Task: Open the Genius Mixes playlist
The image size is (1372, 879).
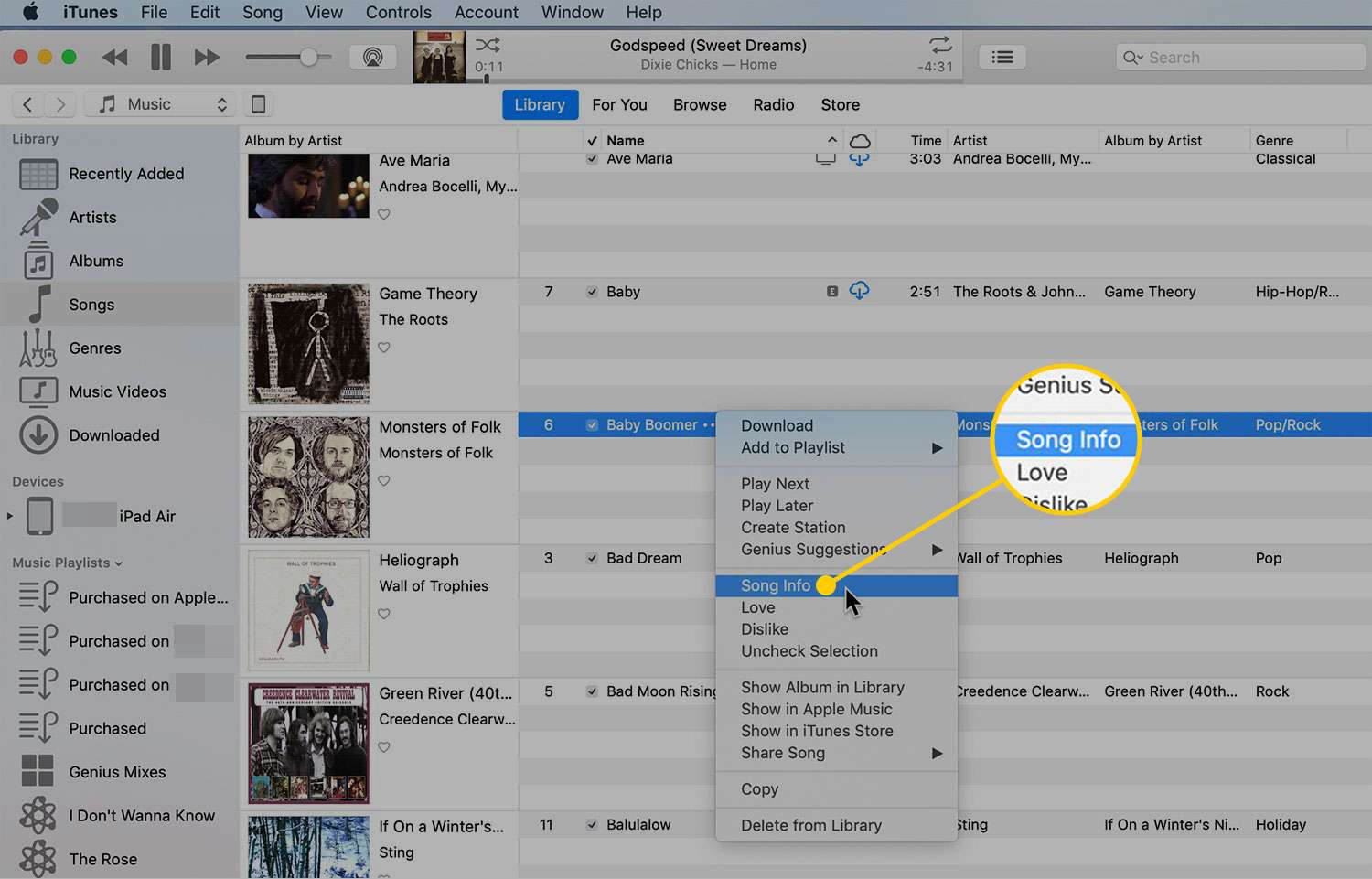Action: click(x=119, y=772)
